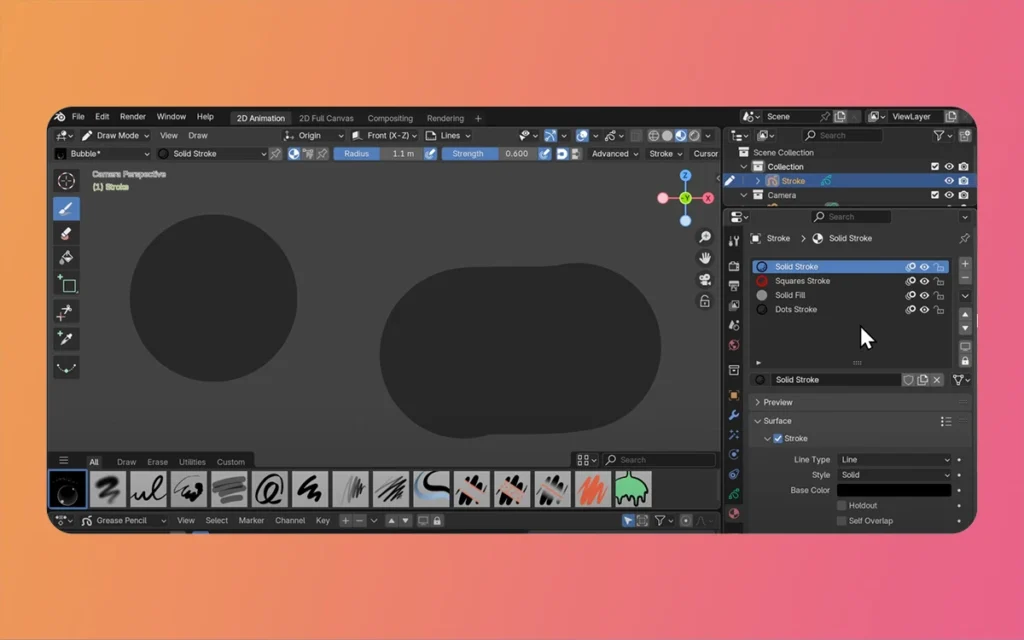Adjust the Strength slider
Image resolution: width=1024 pixels, height=640 pixels.
click(490, 153)
